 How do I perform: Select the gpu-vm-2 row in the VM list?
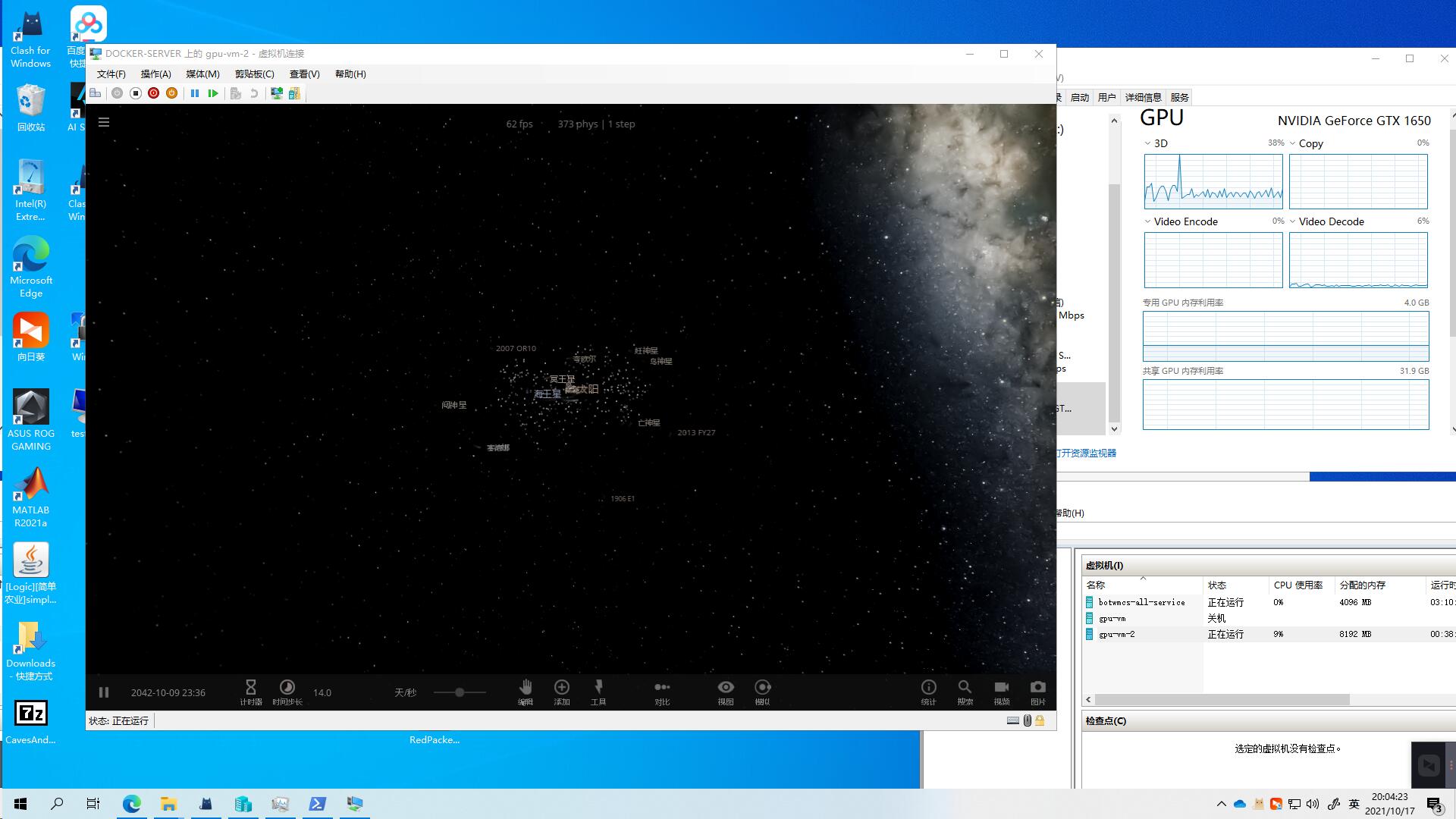pyautogui.click(x=1117, y=634)
